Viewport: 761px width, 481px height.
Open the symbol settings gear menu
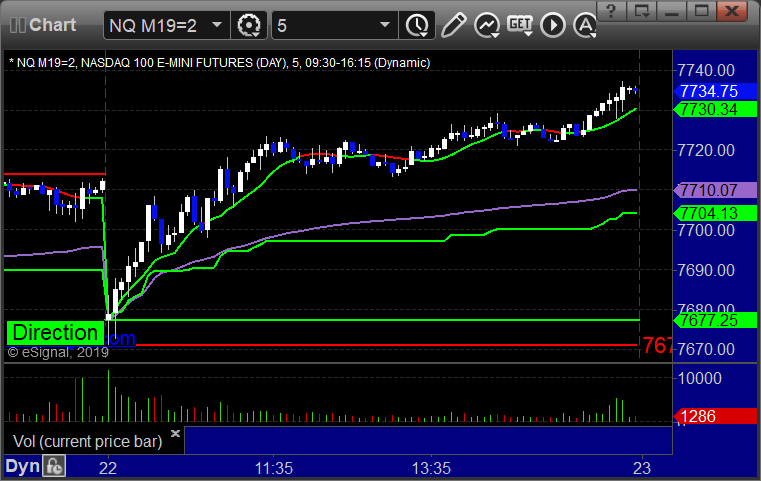click(248, 25)
